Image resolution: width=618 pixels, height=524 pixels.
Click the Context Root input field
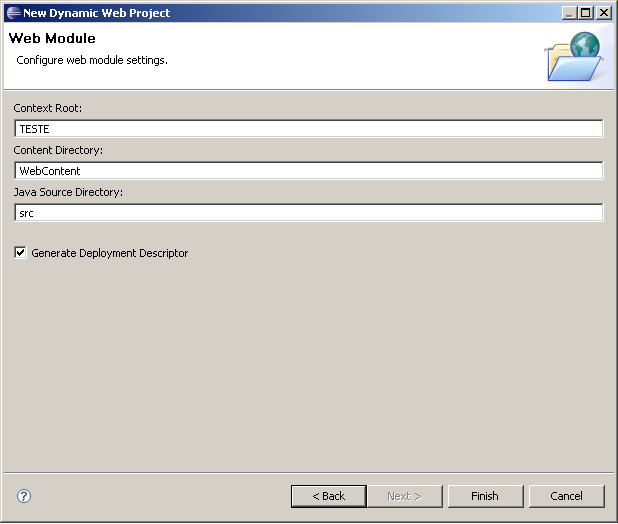[309, 129]
